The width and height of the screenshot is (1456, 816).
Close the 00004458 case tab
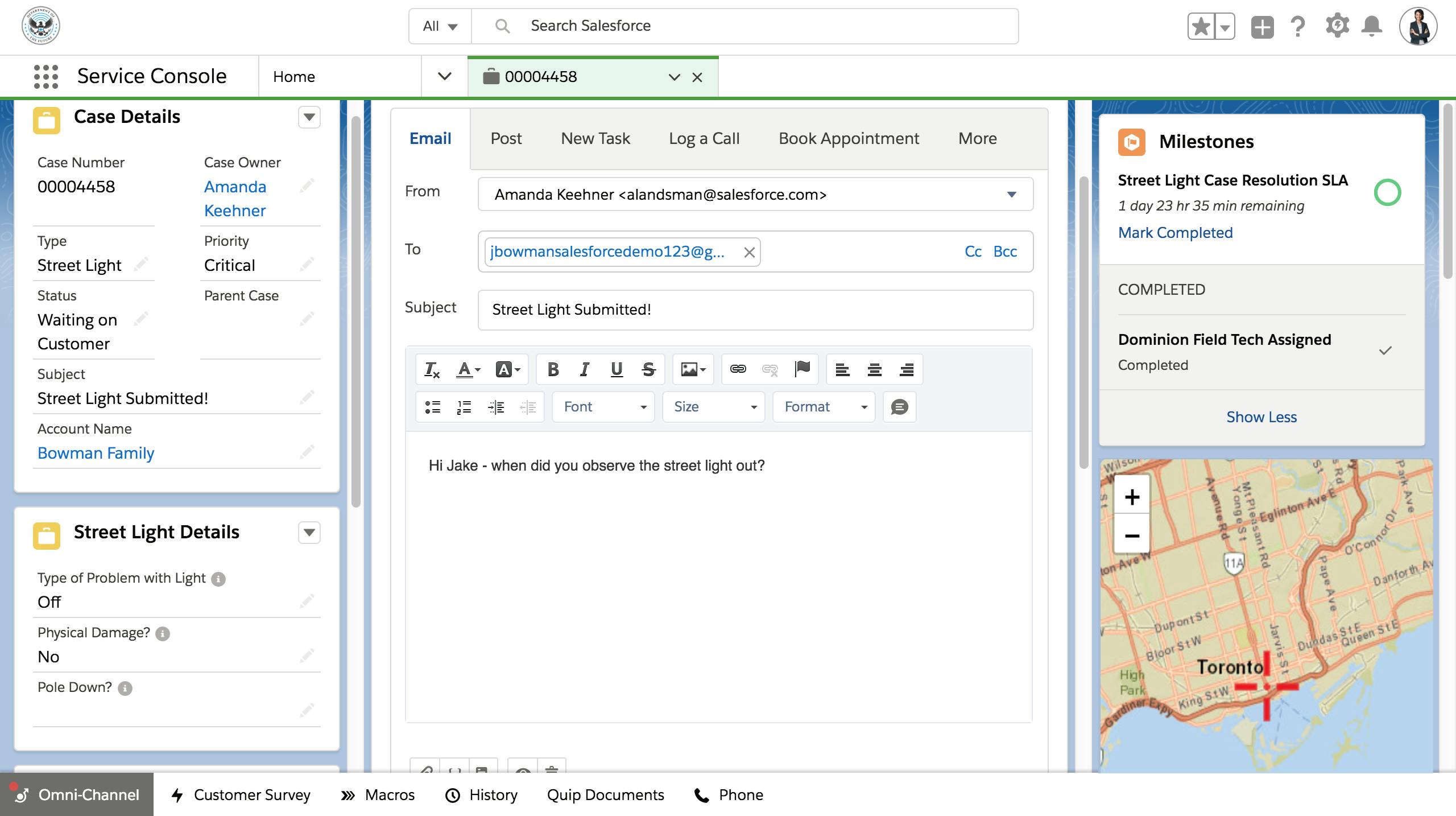click(697, 77)
